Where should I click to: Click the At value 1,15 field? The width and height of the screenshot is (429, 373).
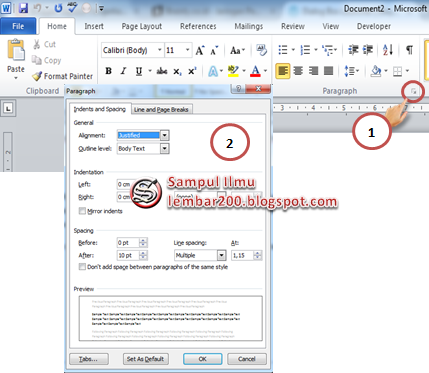coord(243,255)
